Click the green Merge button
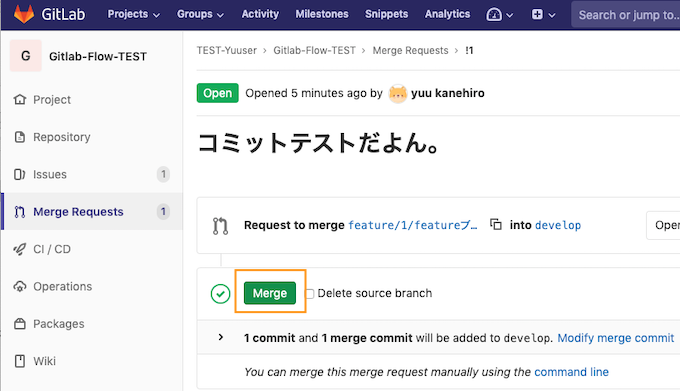 (270, 293)
